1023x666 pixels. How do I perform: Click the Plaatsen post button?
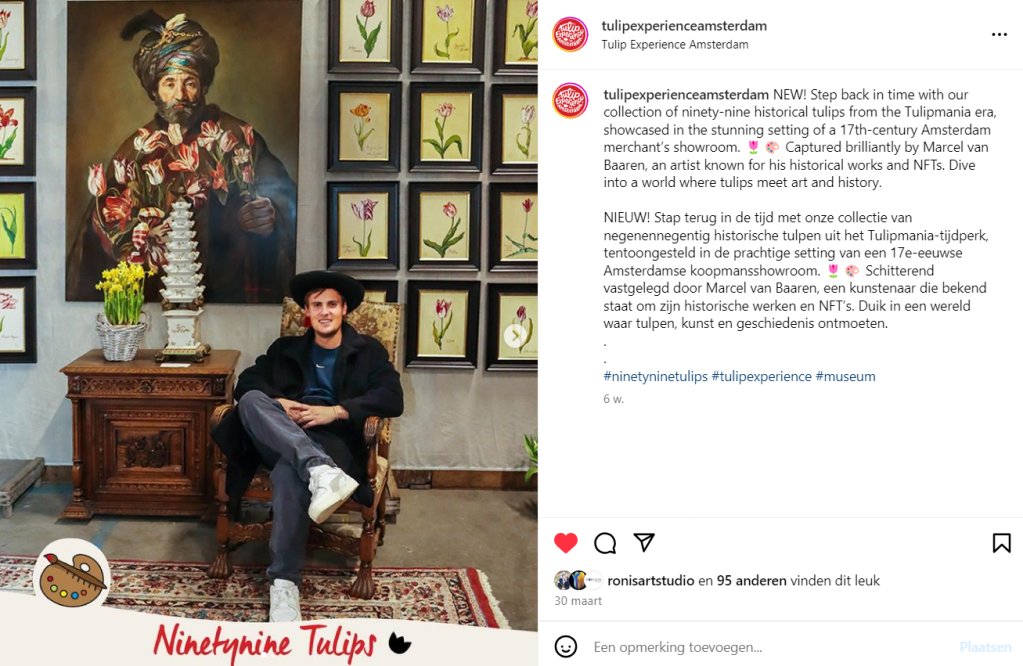coord(985,647)
